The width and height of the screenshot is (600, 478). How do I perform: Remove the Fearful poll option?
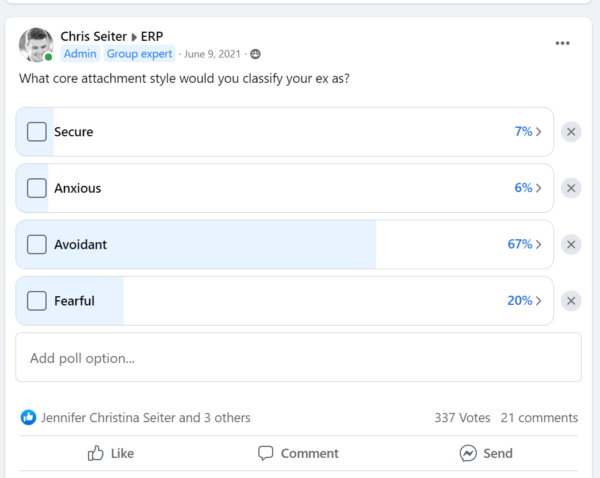point(571,301)
